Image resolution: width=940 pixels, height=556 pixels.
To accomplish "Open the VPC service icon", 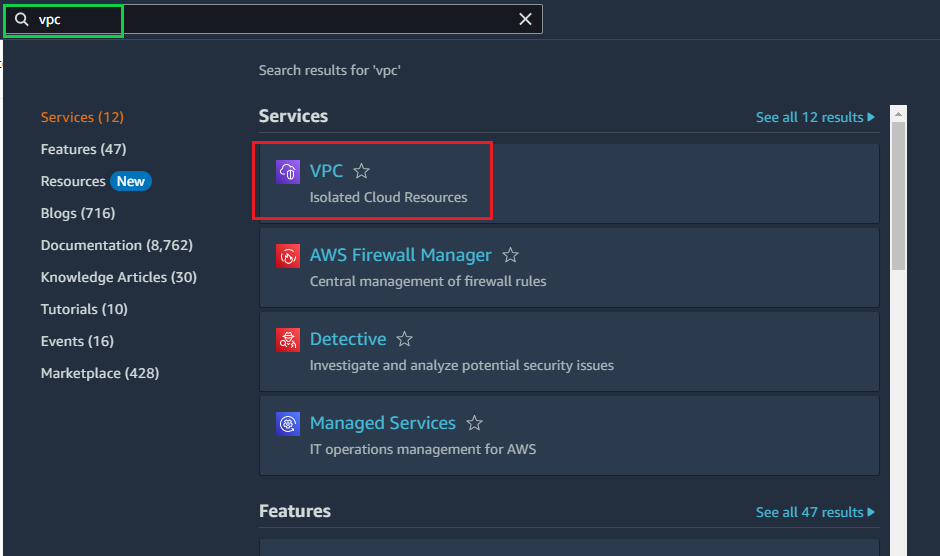I will (x=288, y=172).
